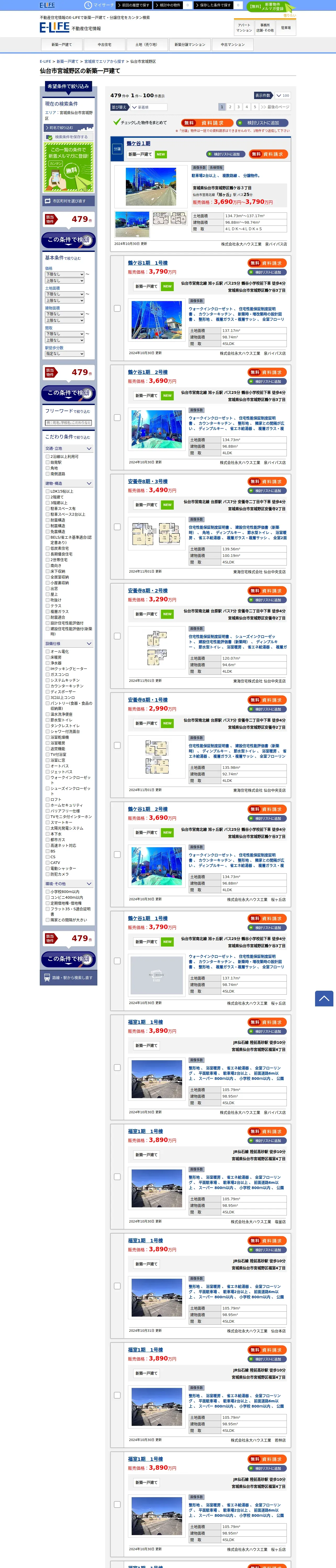
Task: Open マイサーチ in the top bar
Action: point(99,5)
